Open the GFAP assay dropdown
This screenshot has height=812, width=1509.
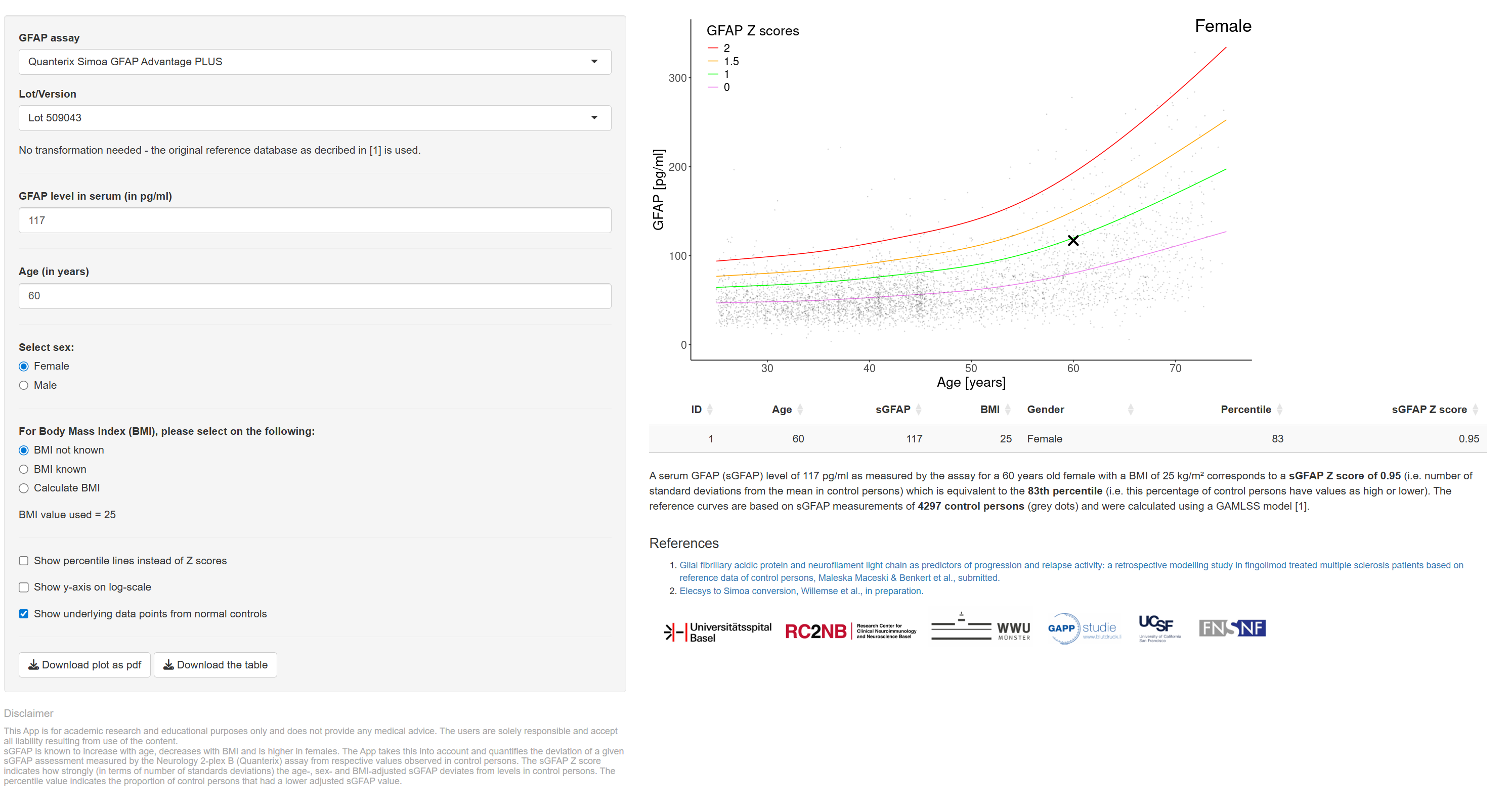click(x=315, y=62)
